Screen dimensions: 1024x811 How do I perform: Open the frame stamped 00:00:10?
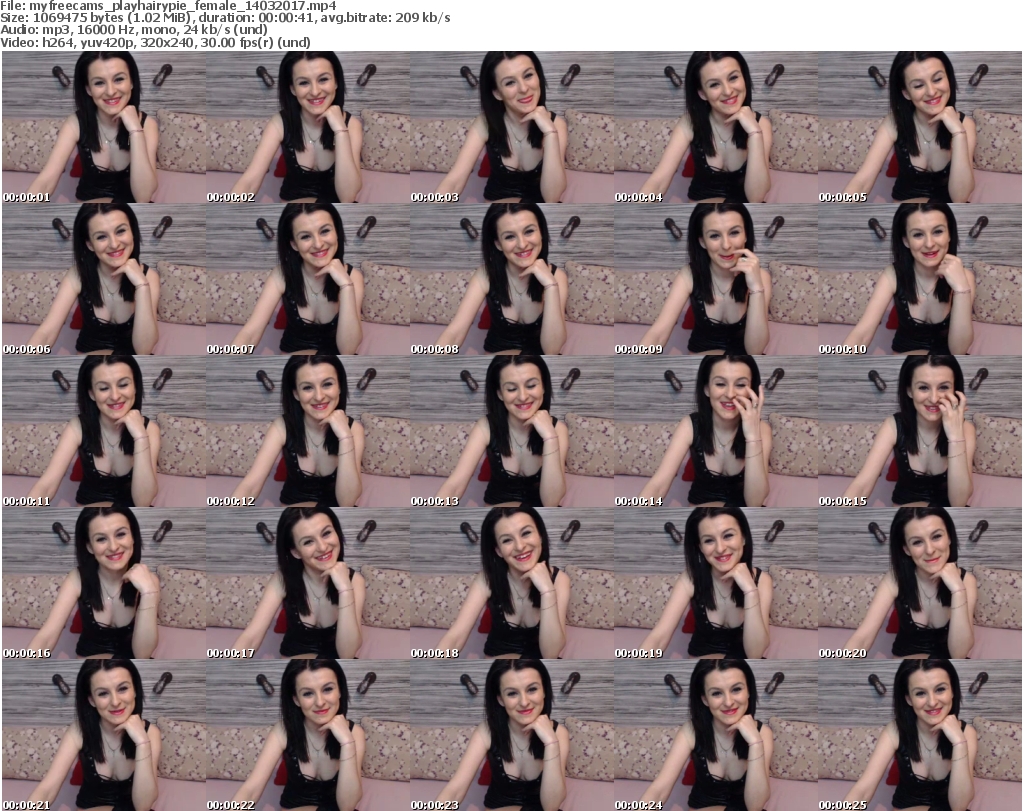[x=920, y=279]
